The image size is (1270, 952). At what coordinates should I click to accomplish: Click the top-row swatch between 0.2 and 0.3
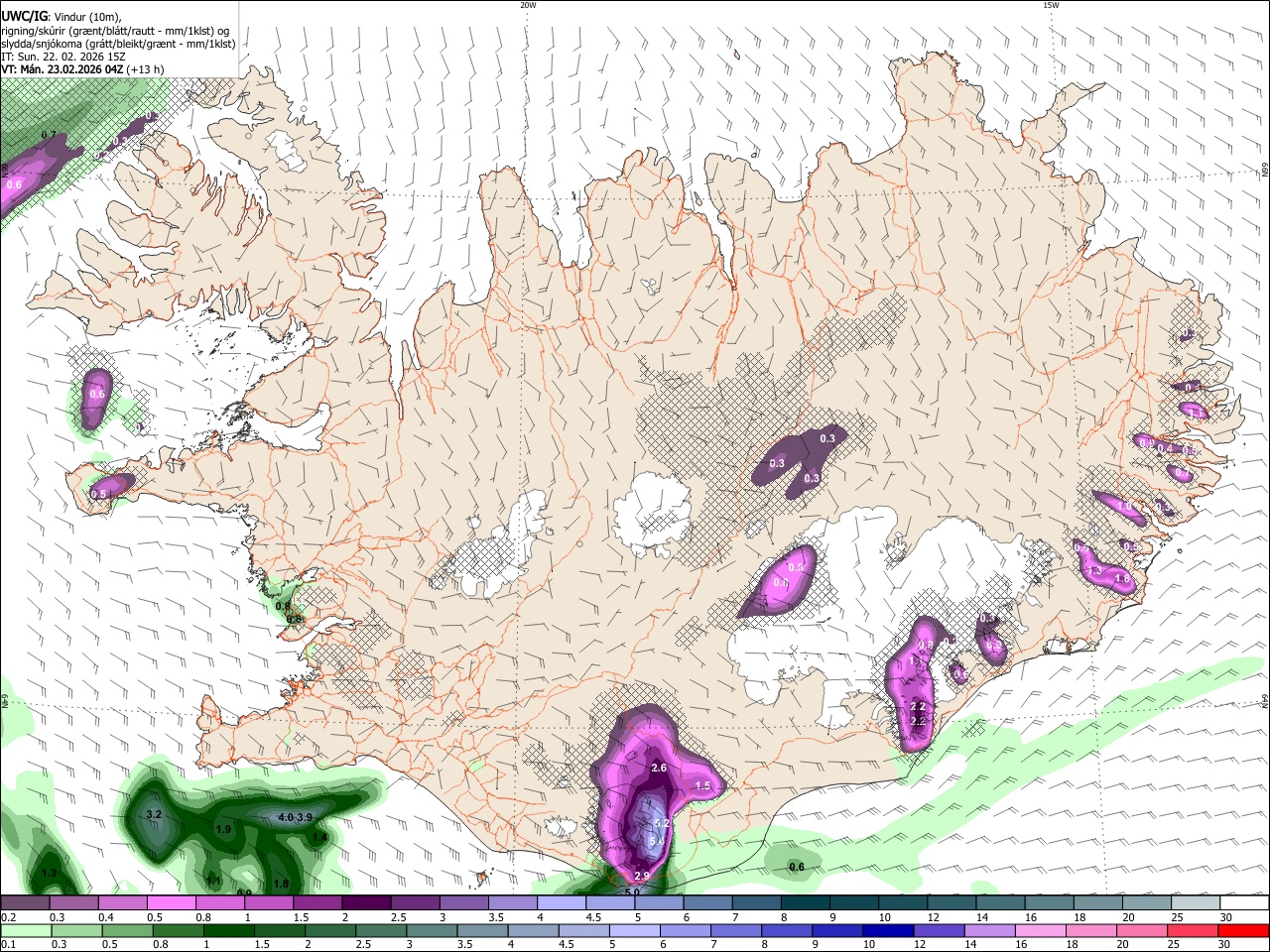click(25, 903)
